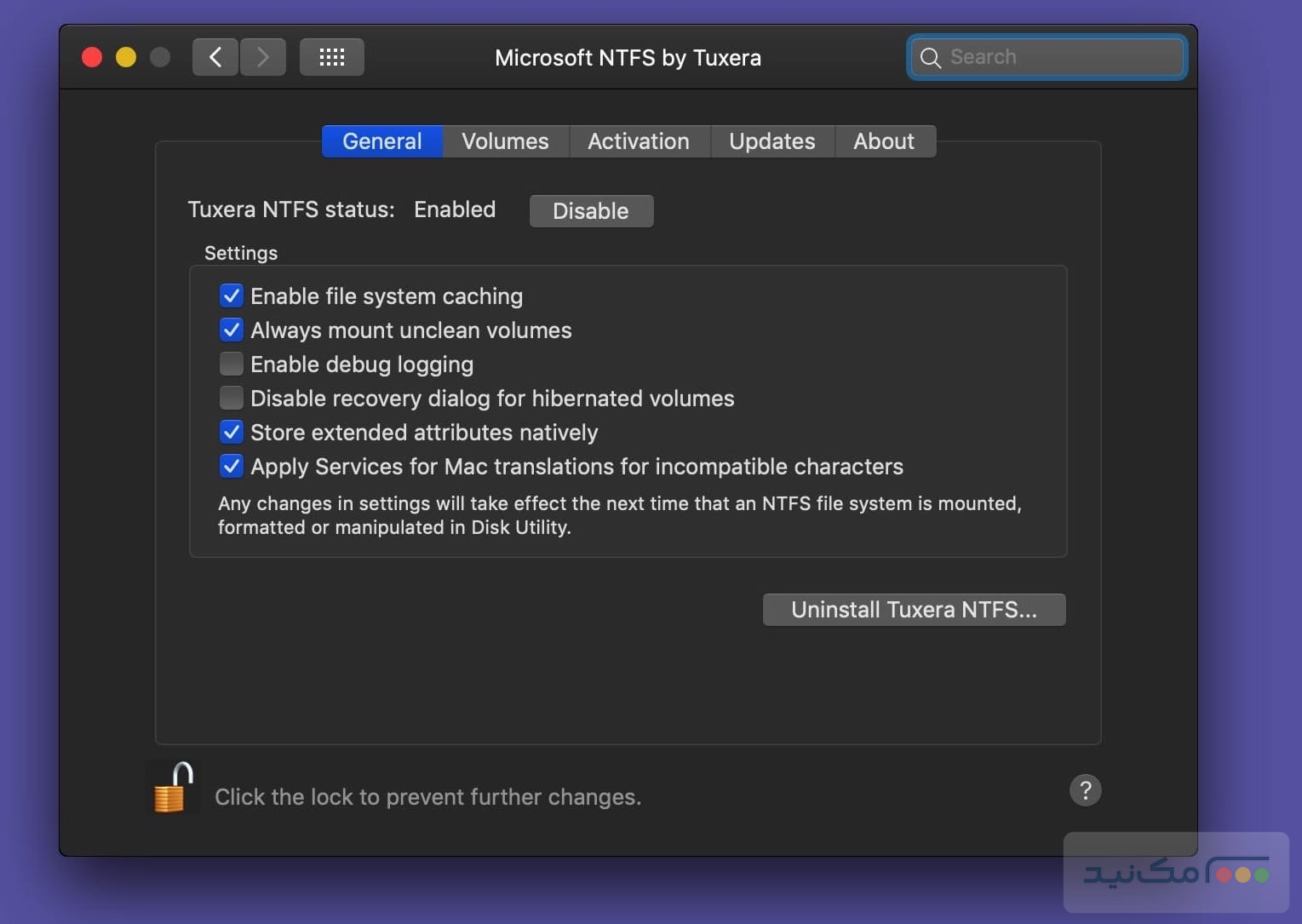Open the help question mark button
This screenshot has height=924, width=1302.
tap(1085, 790)
